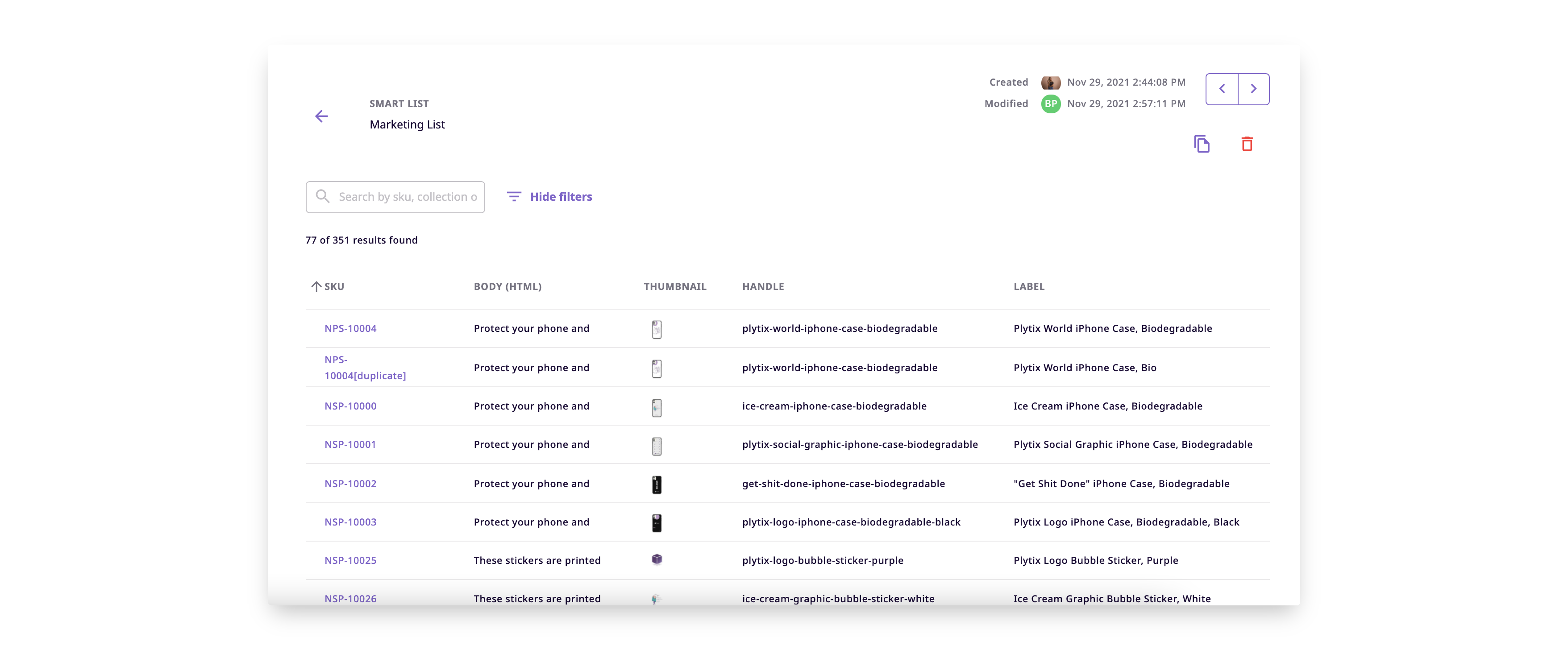
Task: Open product NSP-10026
Action: coord(350,598)
